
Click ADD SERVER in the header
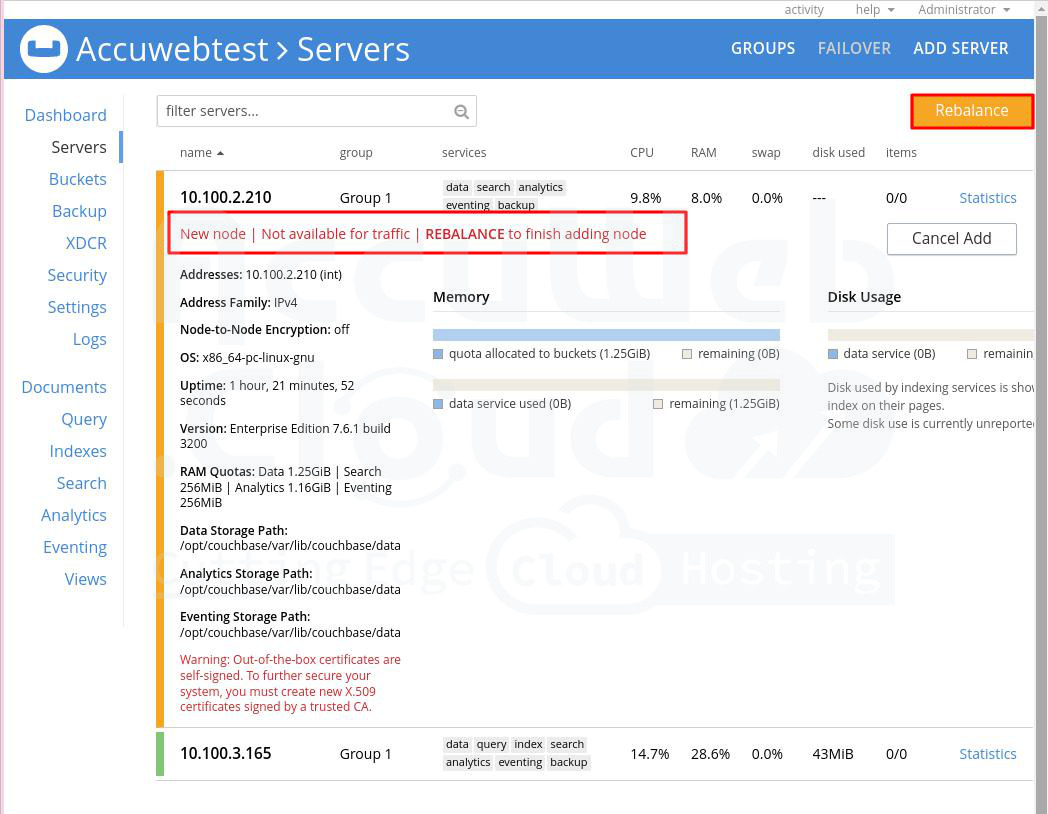pyautogui.click(x=960, y=48)
